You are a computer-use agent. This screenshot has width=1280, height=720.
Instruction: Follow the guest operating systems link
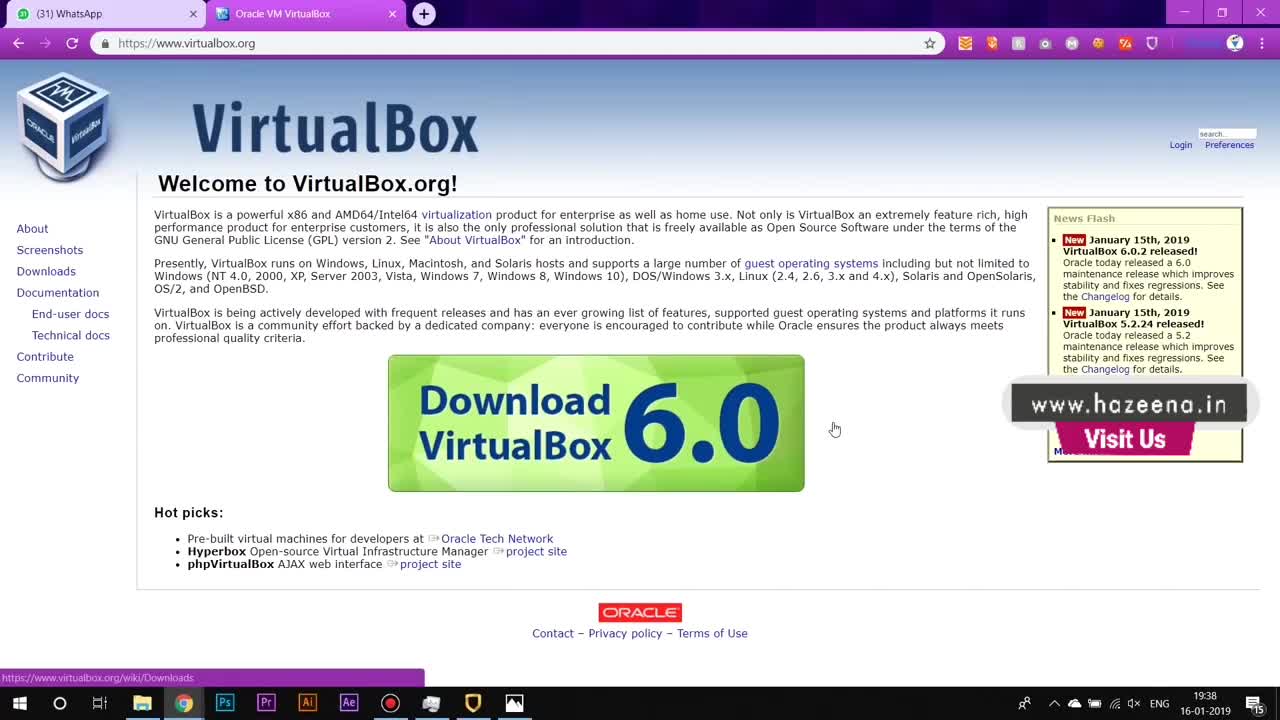coord(811,264)
